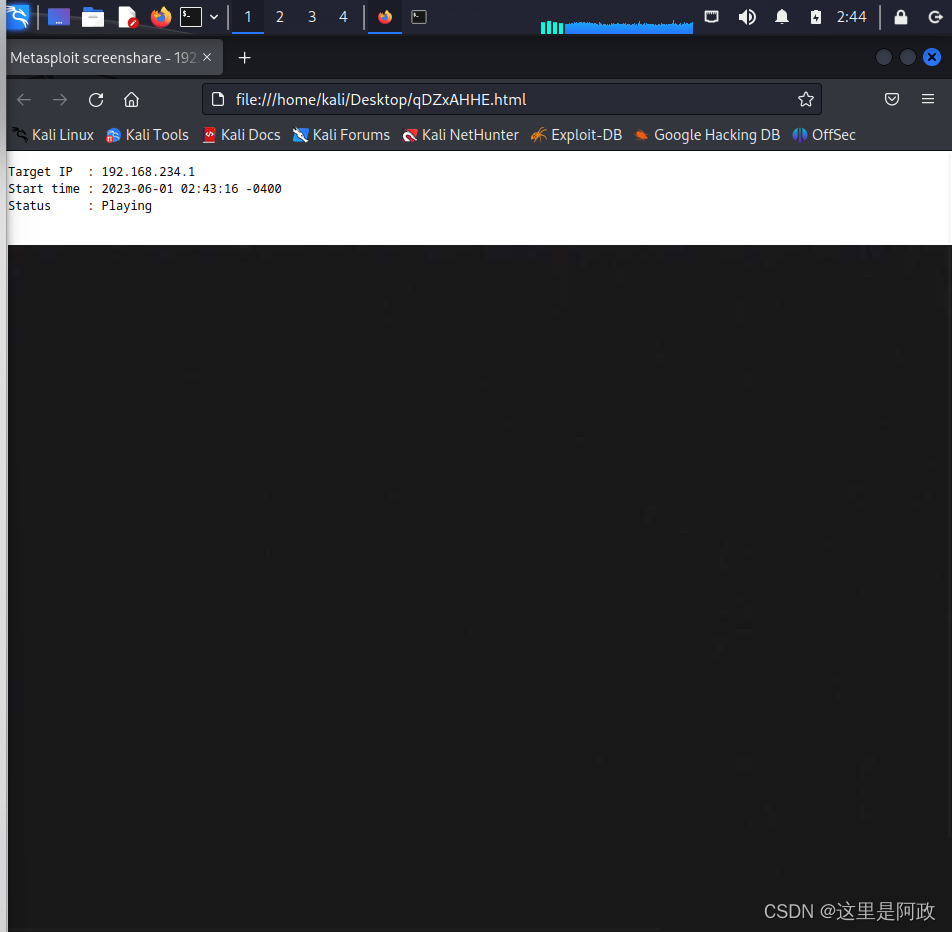Open the Kali Tools bookmark dropdown entry

146,134
